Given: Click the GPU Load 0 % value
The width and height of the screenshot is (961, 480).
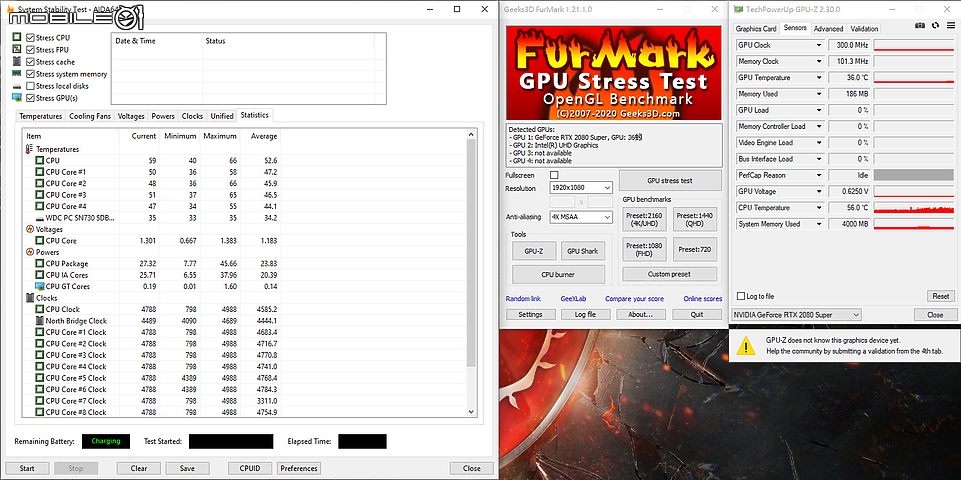Looking at the screenshot, I should [x=849, y=110].
